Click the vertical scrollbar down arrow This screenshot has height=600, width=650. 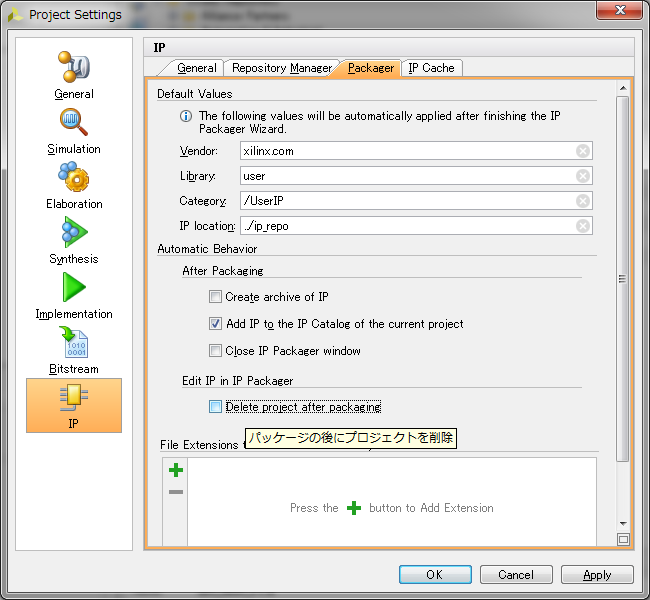pos(623,523)
